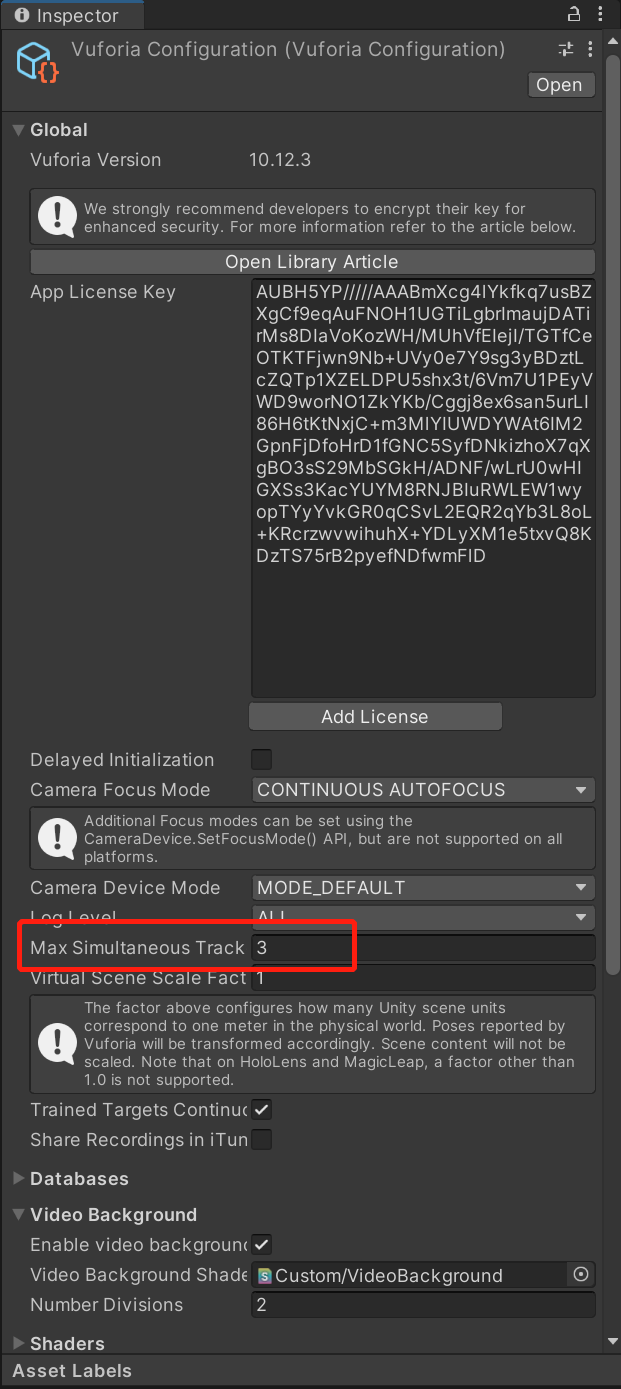Click the Max Simultaneous Track value field
621x1389 pixels.
(x=420, y=947)
